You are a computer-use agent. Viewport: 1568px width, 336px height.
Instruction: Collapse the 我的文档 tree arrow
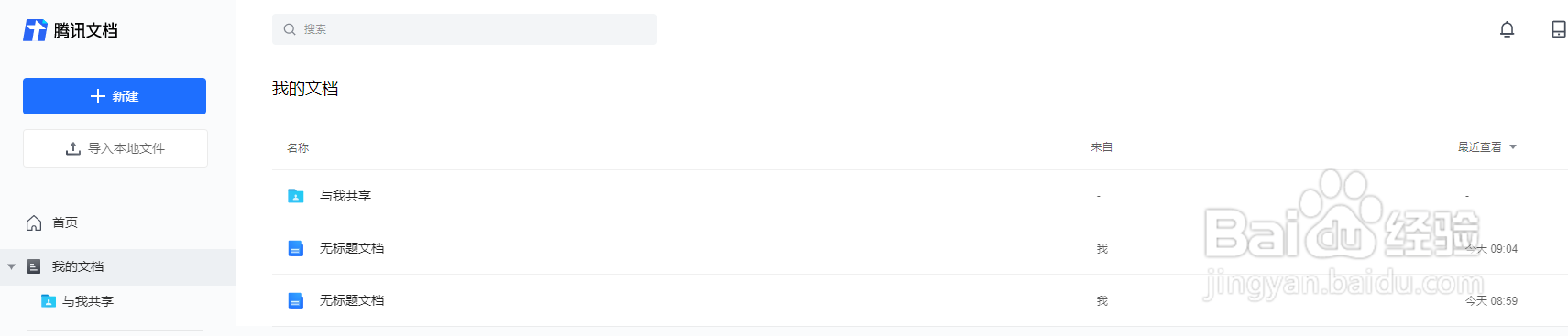point(11,267)
